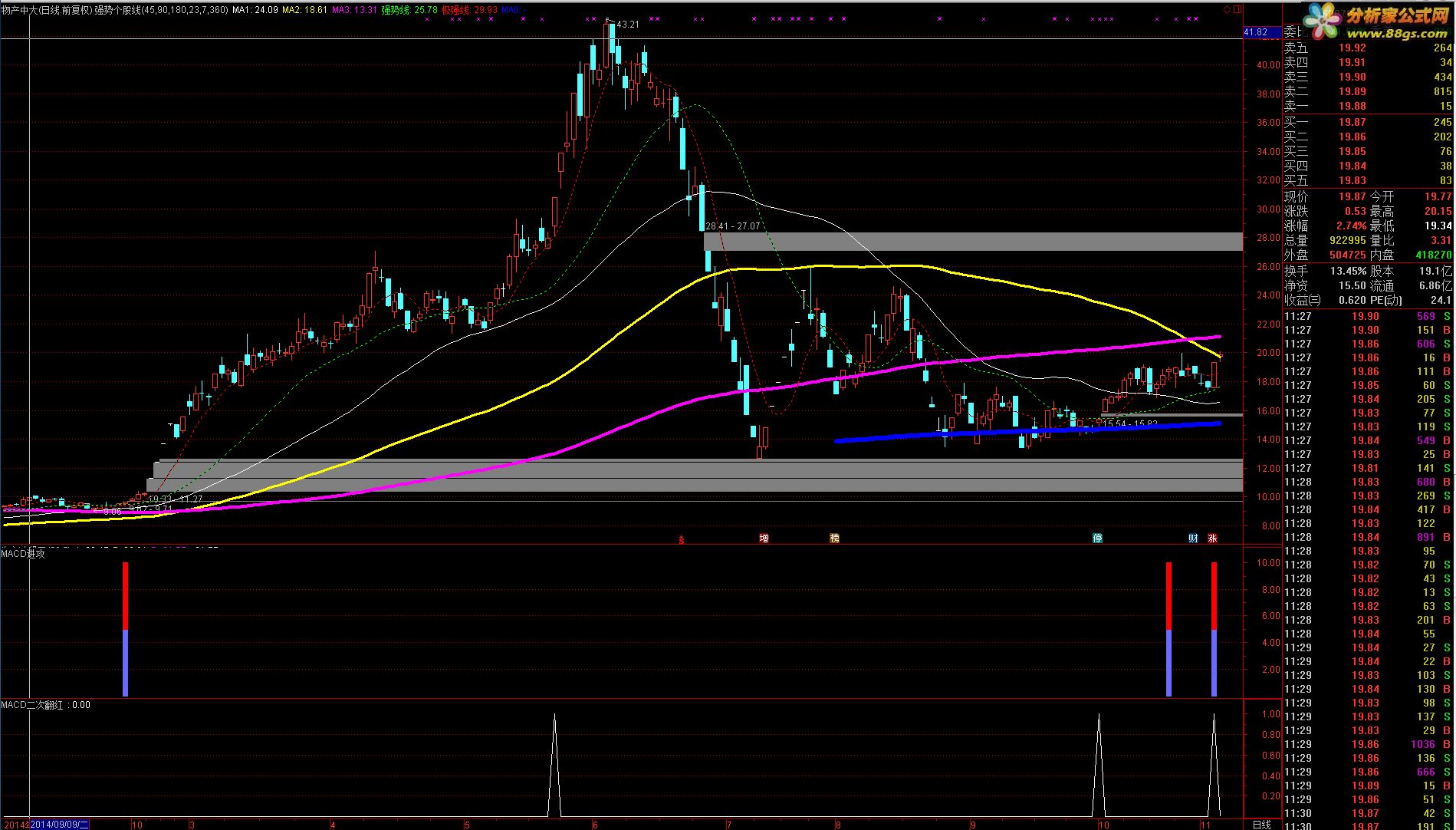Click the 今开 19.77 open price value
The height and width of the screenshot is (830, 1456).
(1438, 196)
